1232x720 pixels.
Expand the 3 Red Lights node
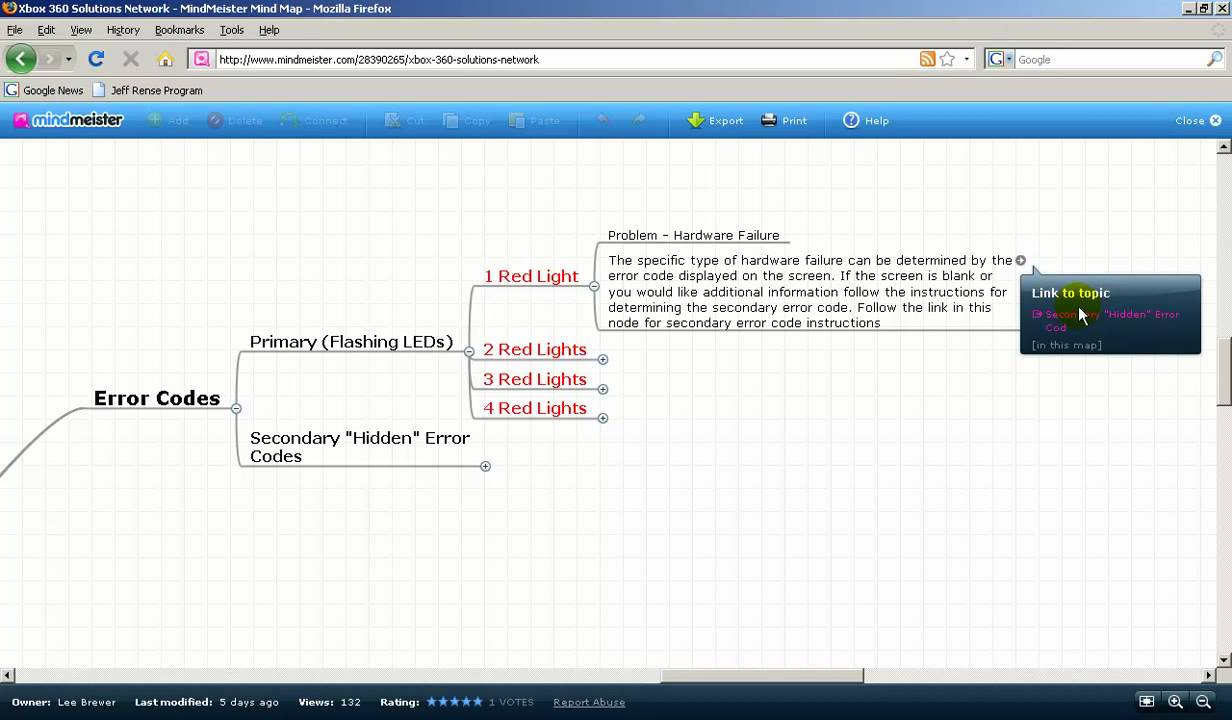[603, 389]
